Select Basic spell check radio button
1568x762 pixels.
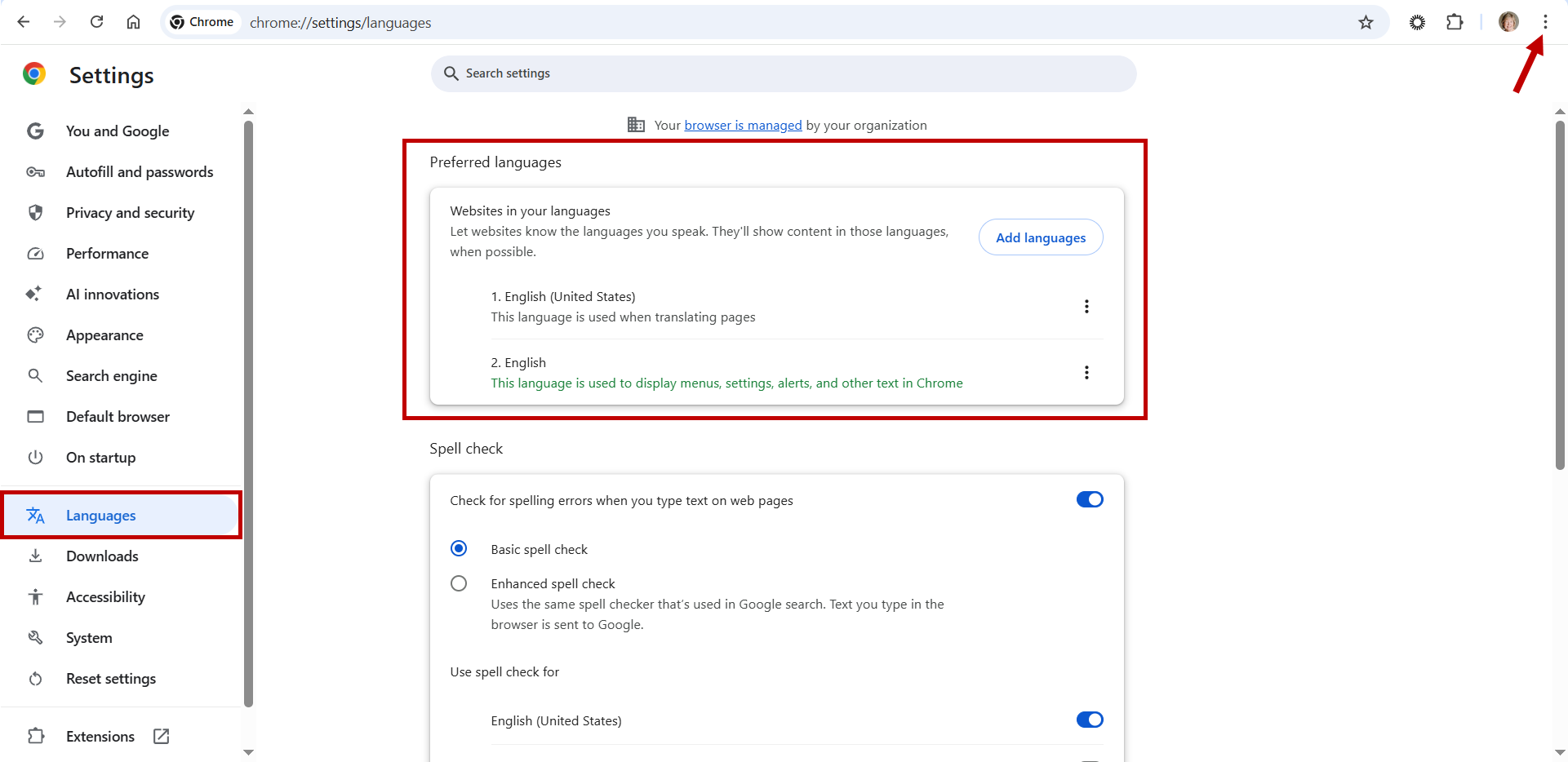459,548
